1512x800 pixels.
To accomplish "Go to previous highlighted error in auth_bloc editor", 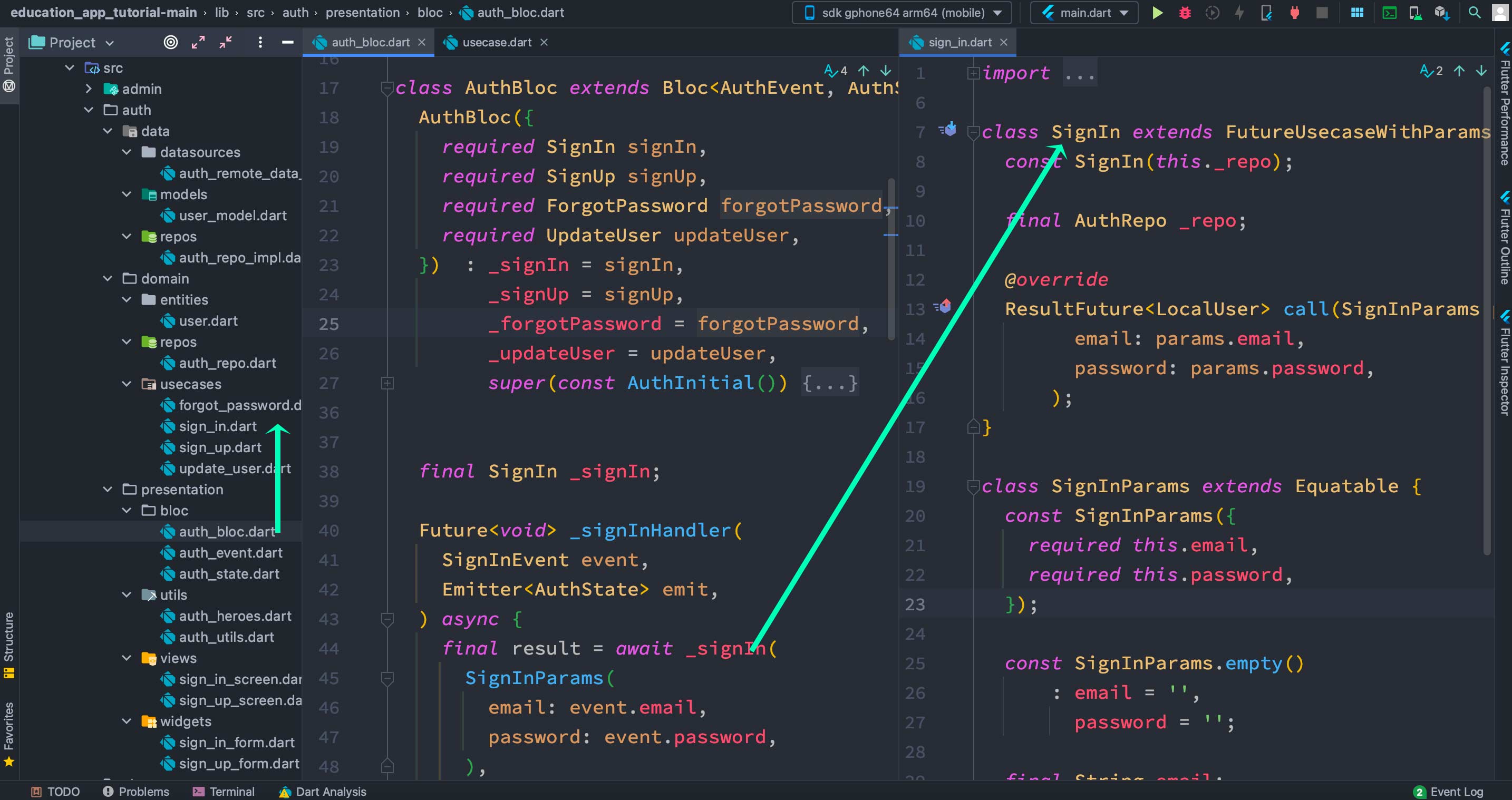I will (864, 71).
